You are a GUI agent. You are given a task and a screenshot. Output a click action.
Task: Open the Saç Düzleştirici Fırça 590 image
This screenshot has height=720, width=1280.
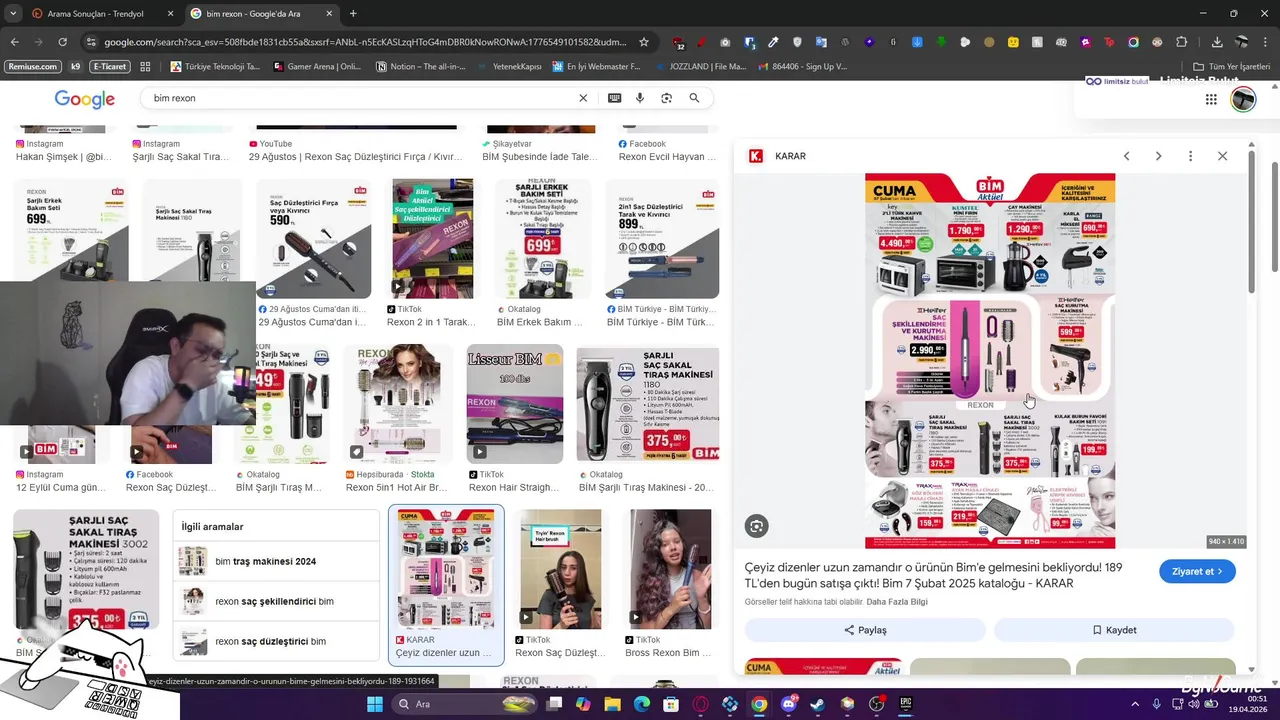313,240
